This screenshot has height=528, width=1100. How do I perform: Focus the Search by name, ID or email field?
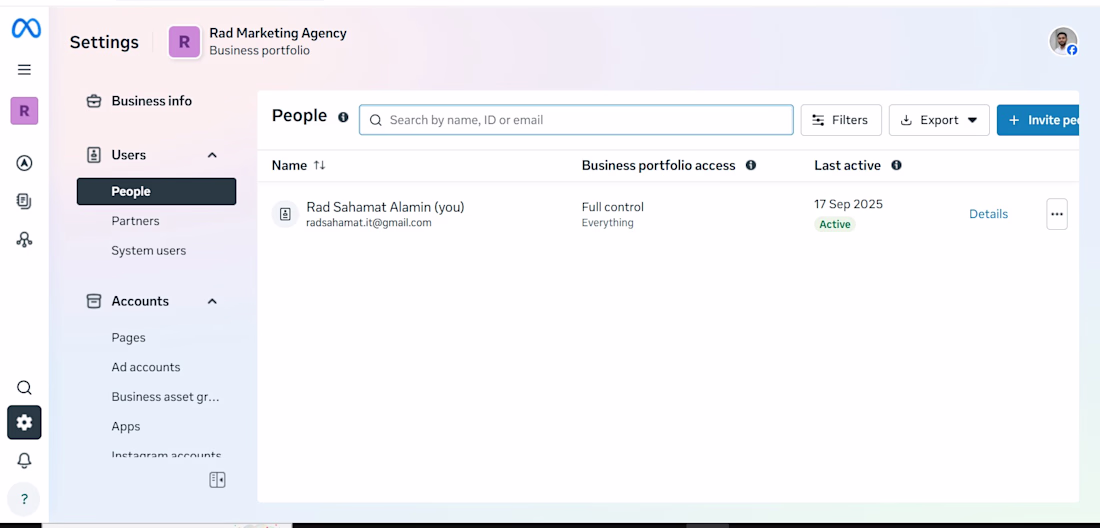point(576,120)
